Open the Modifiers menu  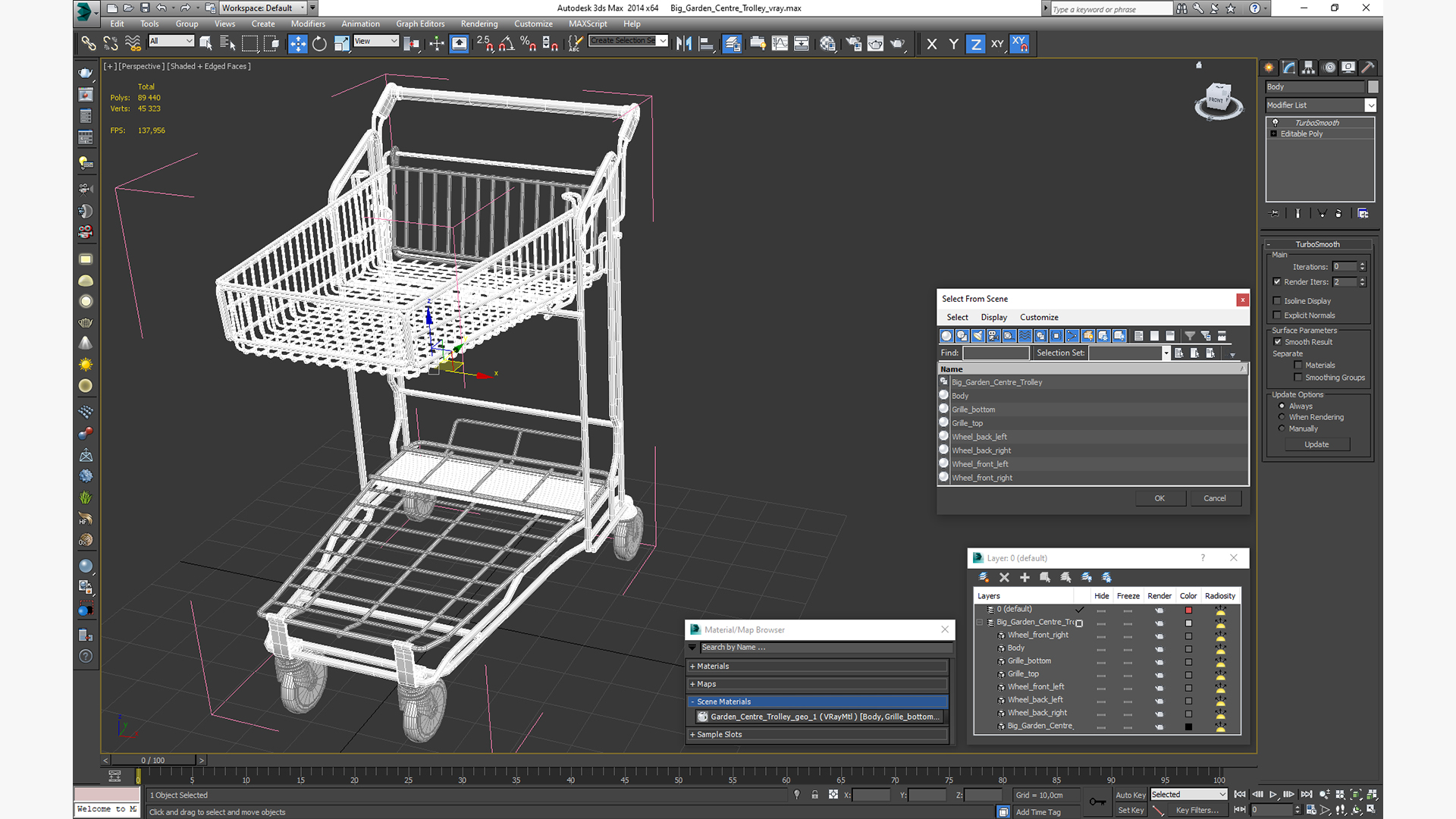point(308,24)
